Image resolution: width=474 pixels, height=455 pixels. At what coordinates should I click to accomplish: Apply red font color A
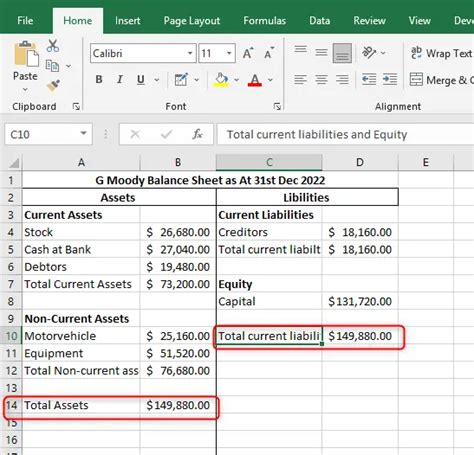click(255, 80)
